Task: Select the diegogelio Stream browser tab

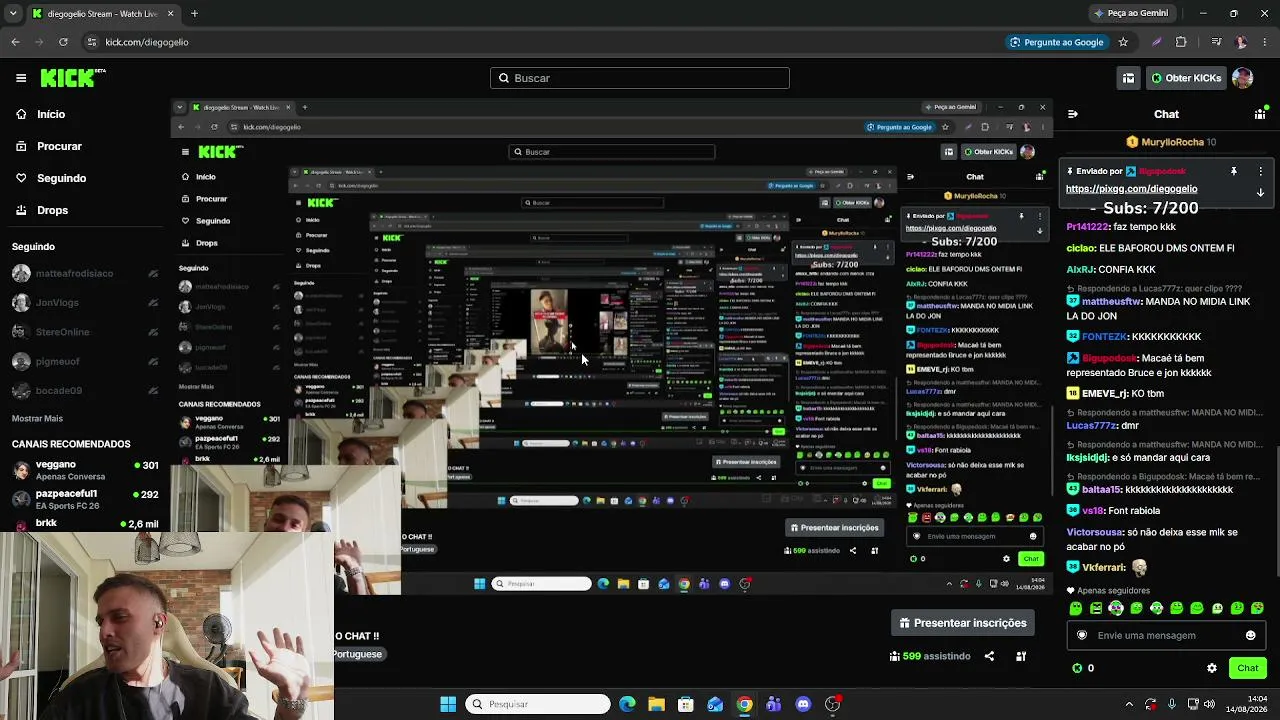Action: [104, 14]
